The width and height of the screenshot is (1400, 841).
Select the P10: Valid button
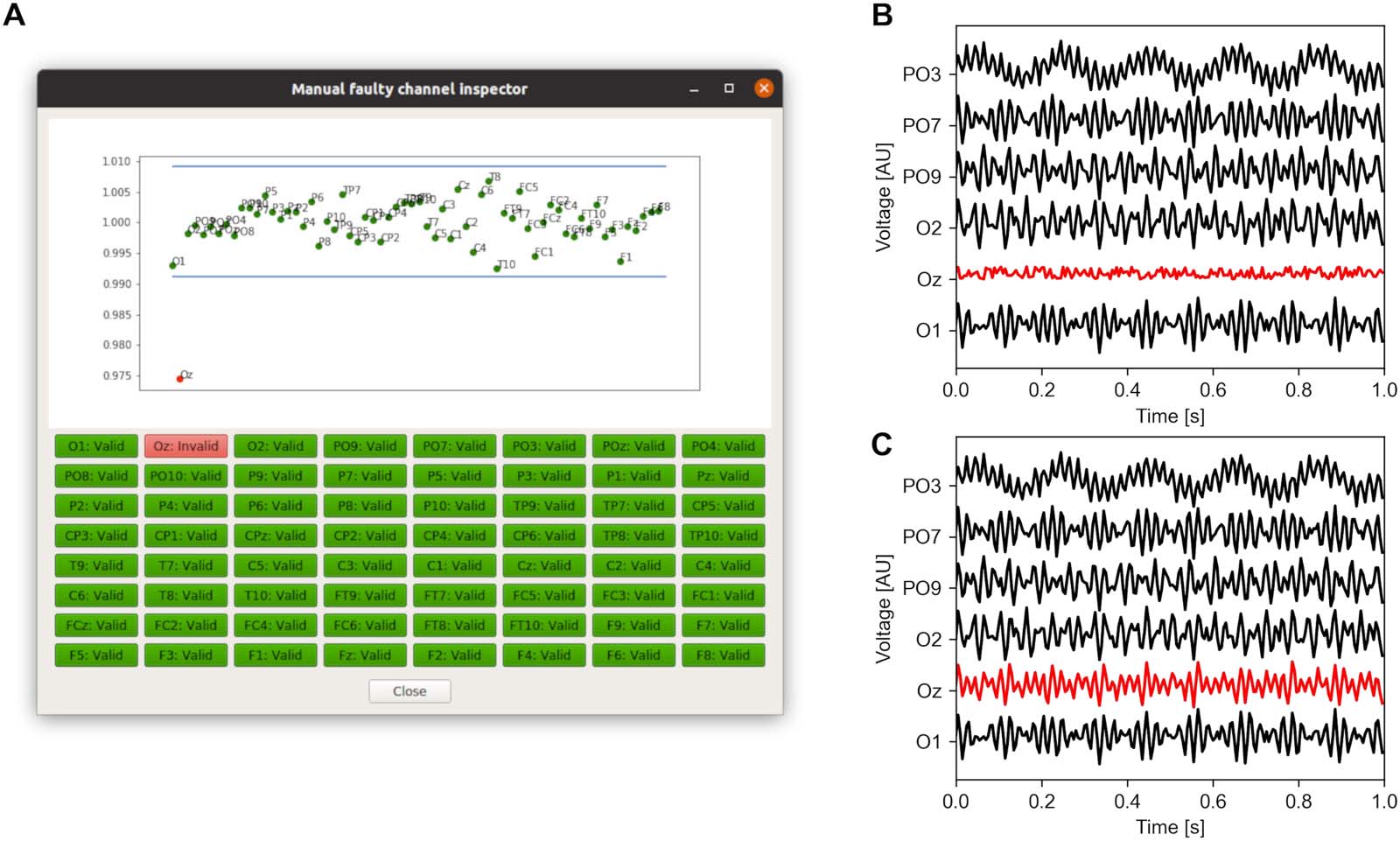454,506
